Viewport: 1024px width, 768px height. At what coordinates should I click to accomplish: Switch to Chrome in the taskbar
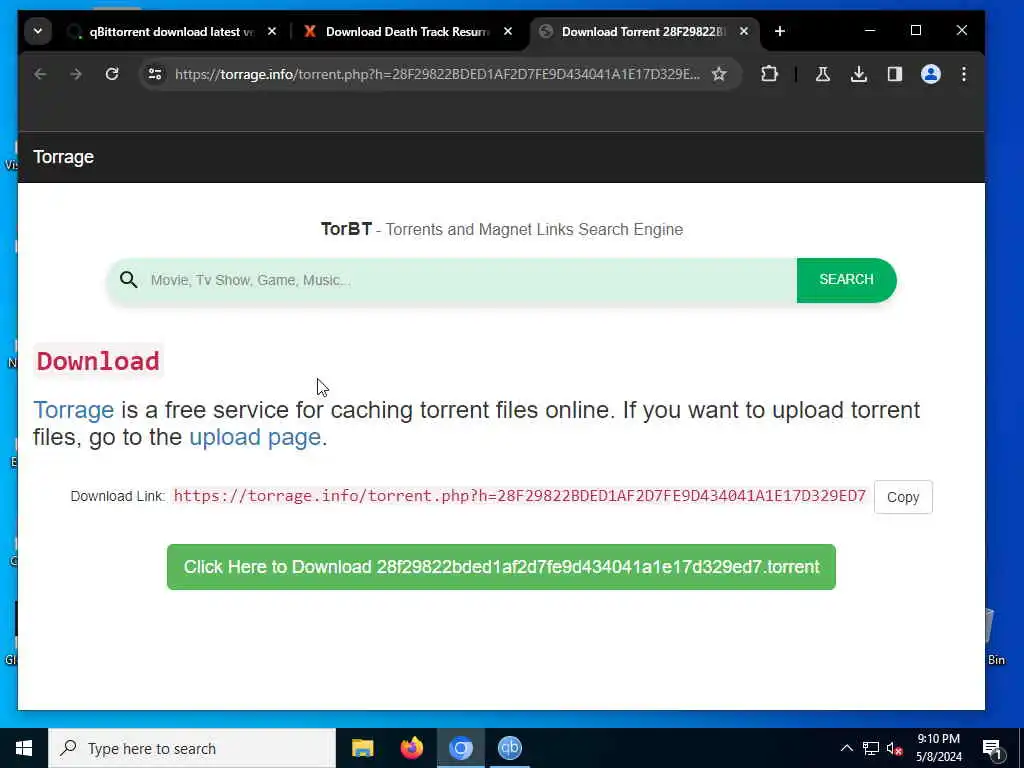point(460,748)
